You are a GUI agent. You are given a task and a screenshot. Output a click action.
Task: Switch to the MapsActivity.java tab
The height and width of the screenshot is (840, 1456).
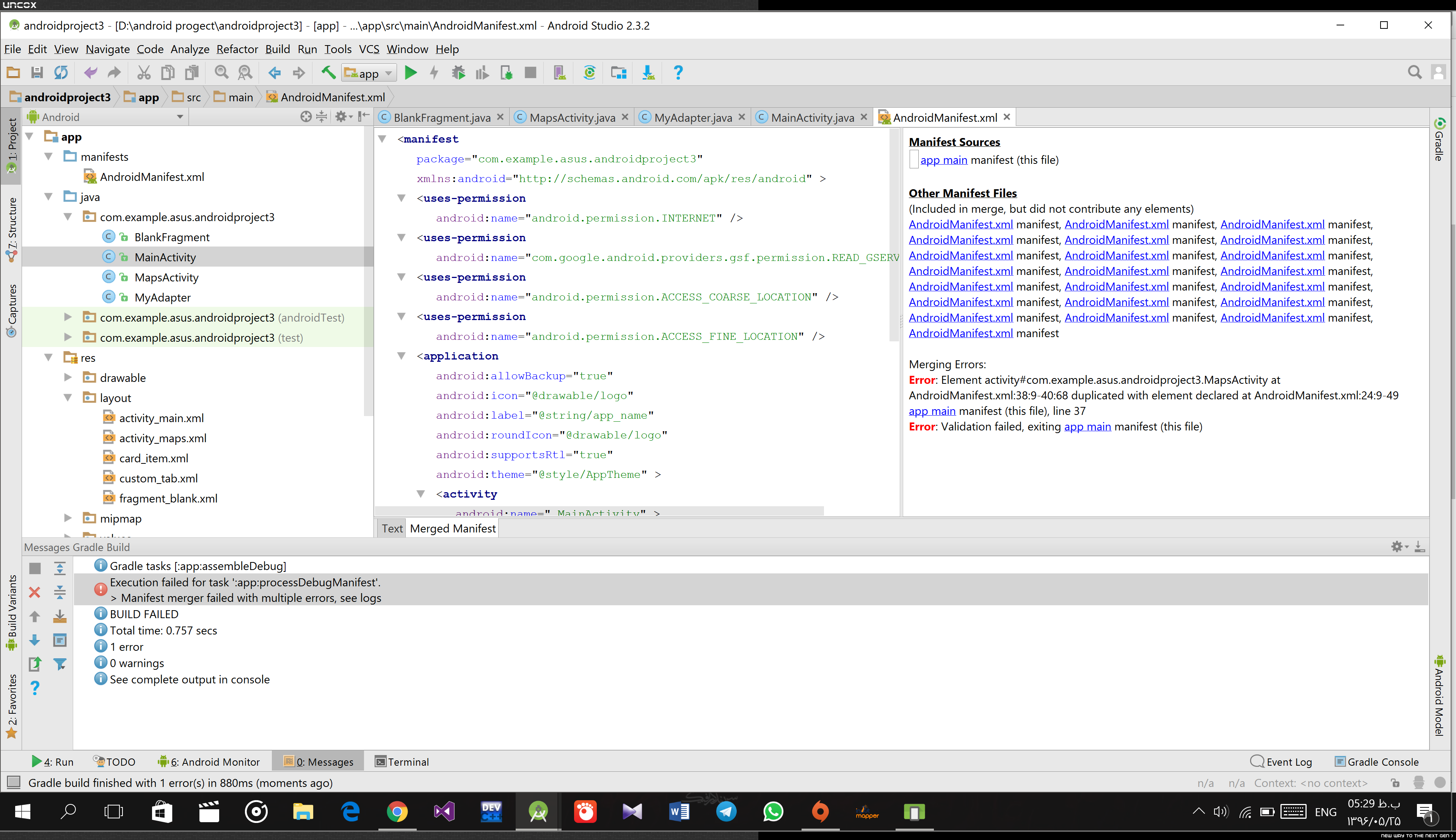[571, 117]
